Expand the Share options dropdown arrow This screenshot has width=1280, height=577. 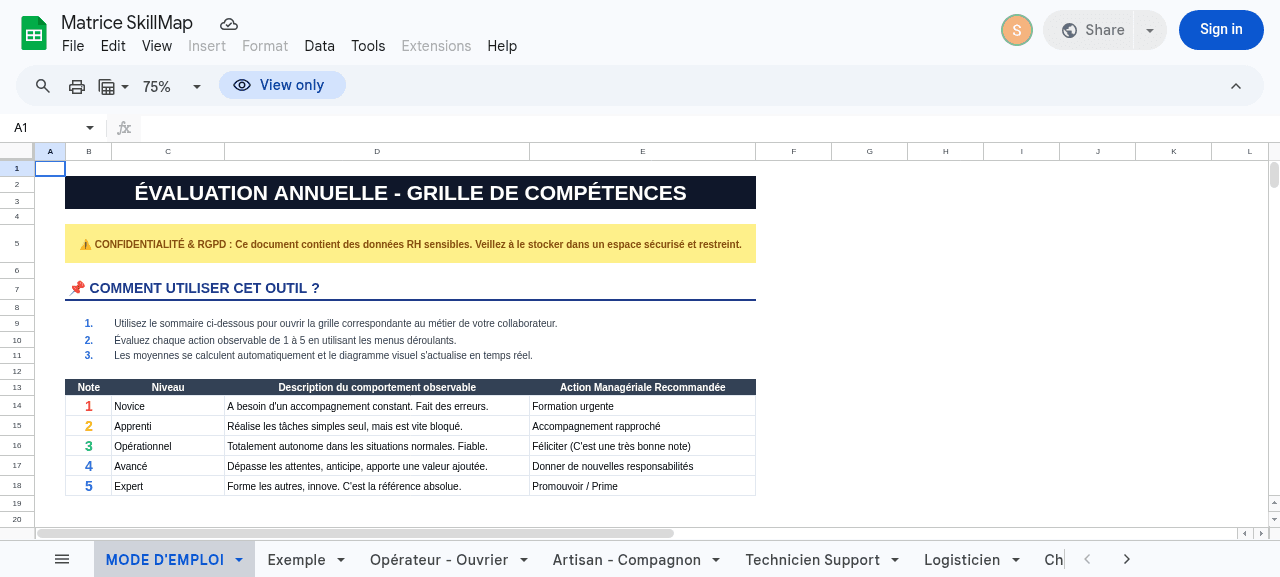tap(1150, 30)
